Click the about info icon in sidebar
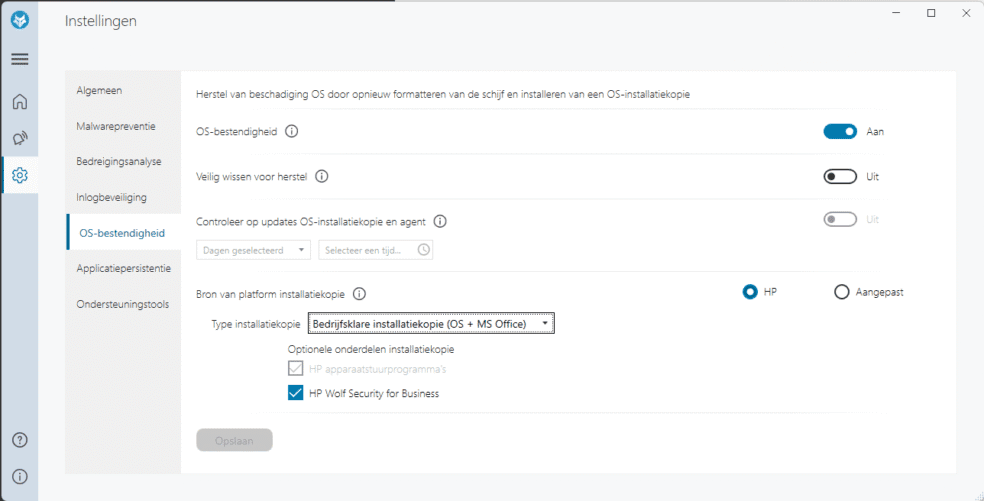 19,477
